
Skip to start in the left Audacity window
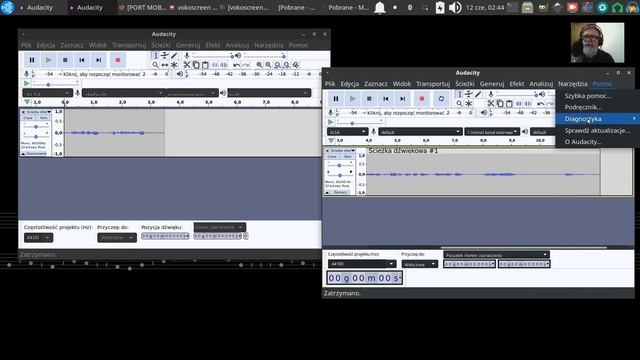click(82, 60)
